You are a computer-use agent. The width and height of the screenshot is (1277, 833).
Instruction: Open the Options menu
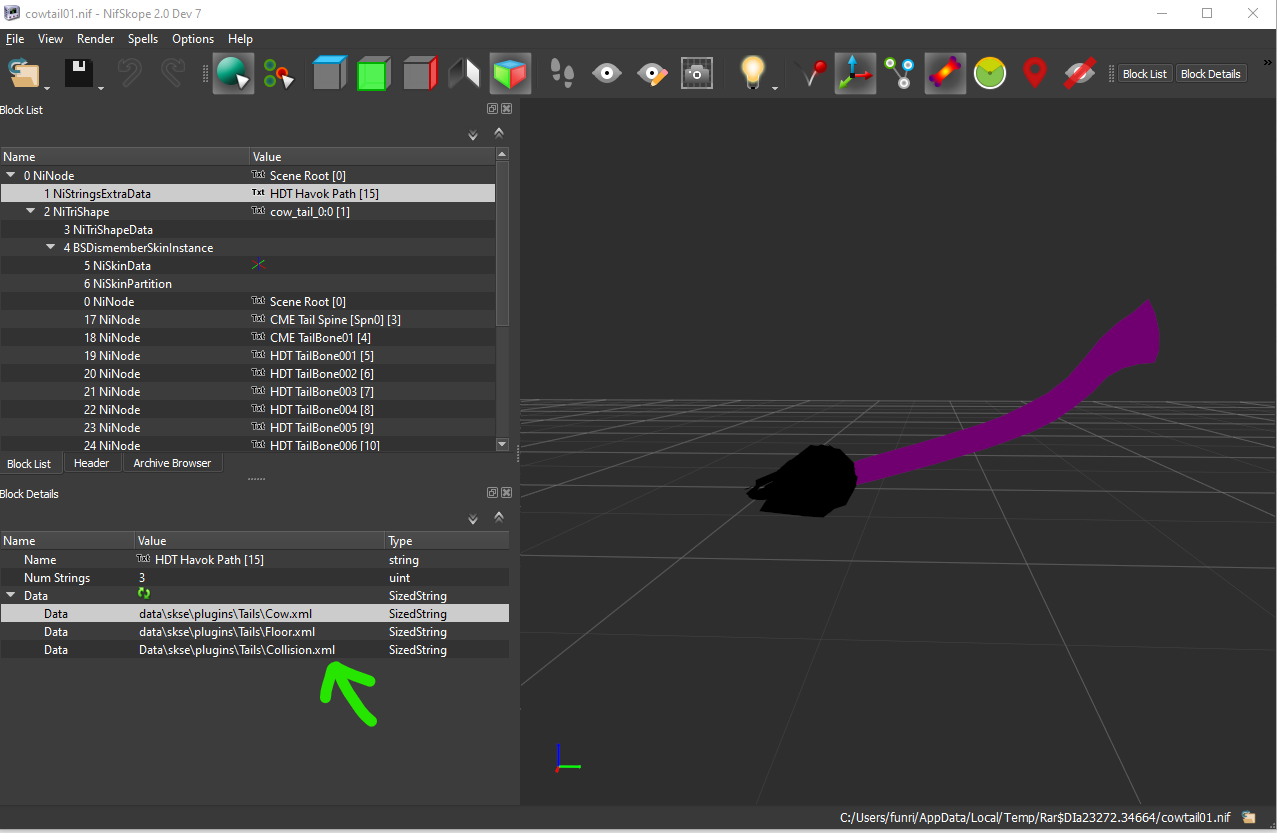193,39
